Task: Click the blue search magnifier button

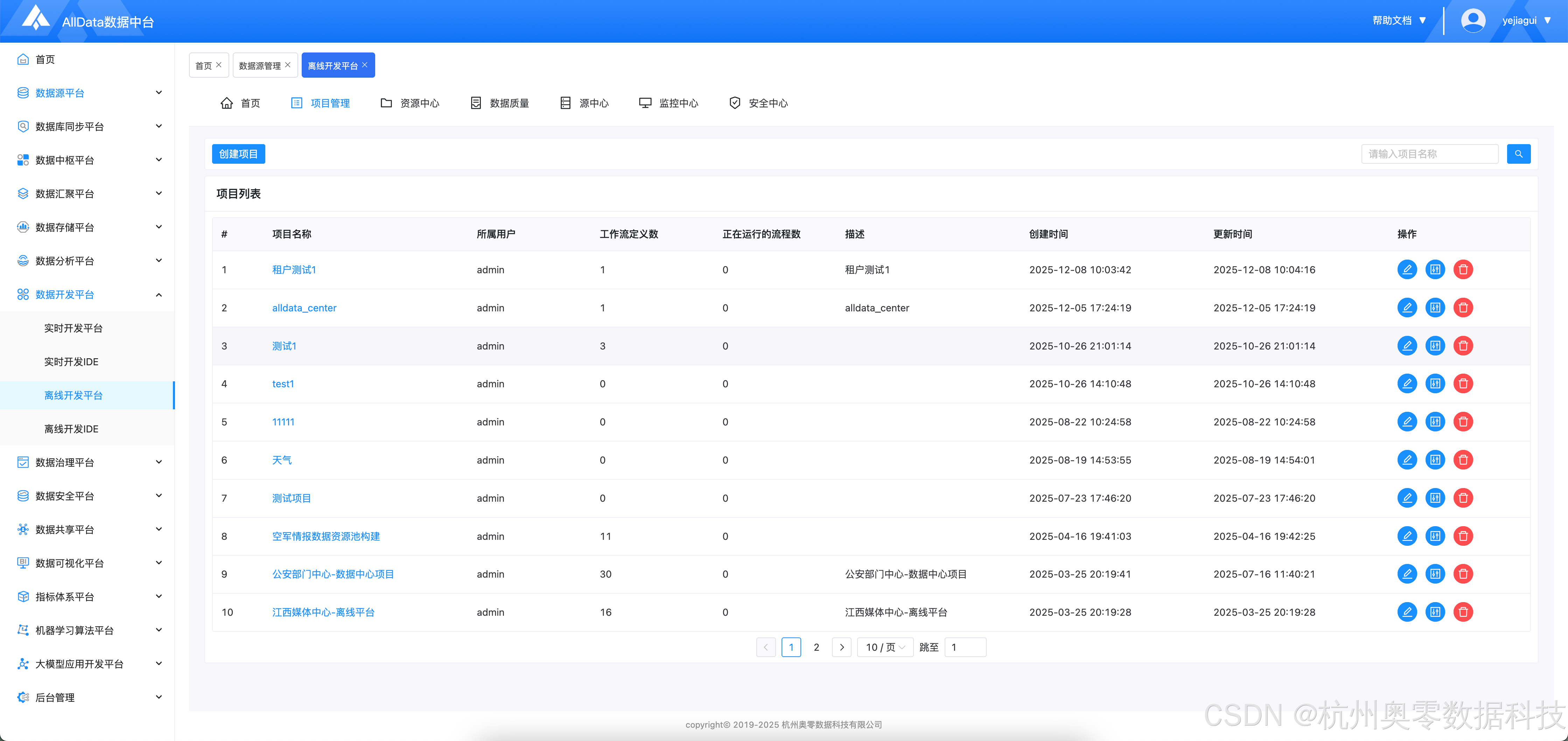Action: coord(1518,154)
